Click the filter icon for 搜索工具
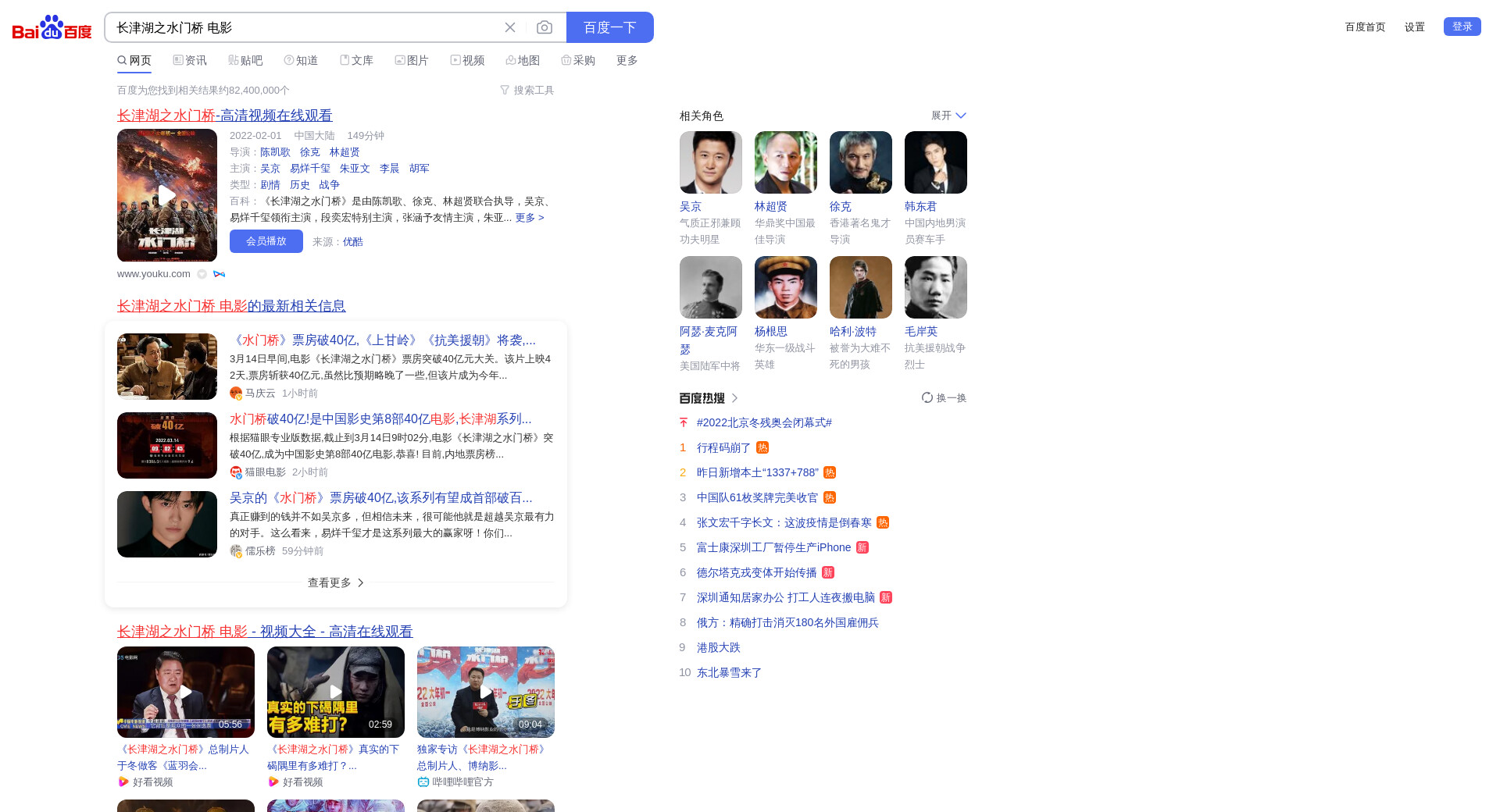The height and width of the screenshot is (812, 1500). (505, 91)
